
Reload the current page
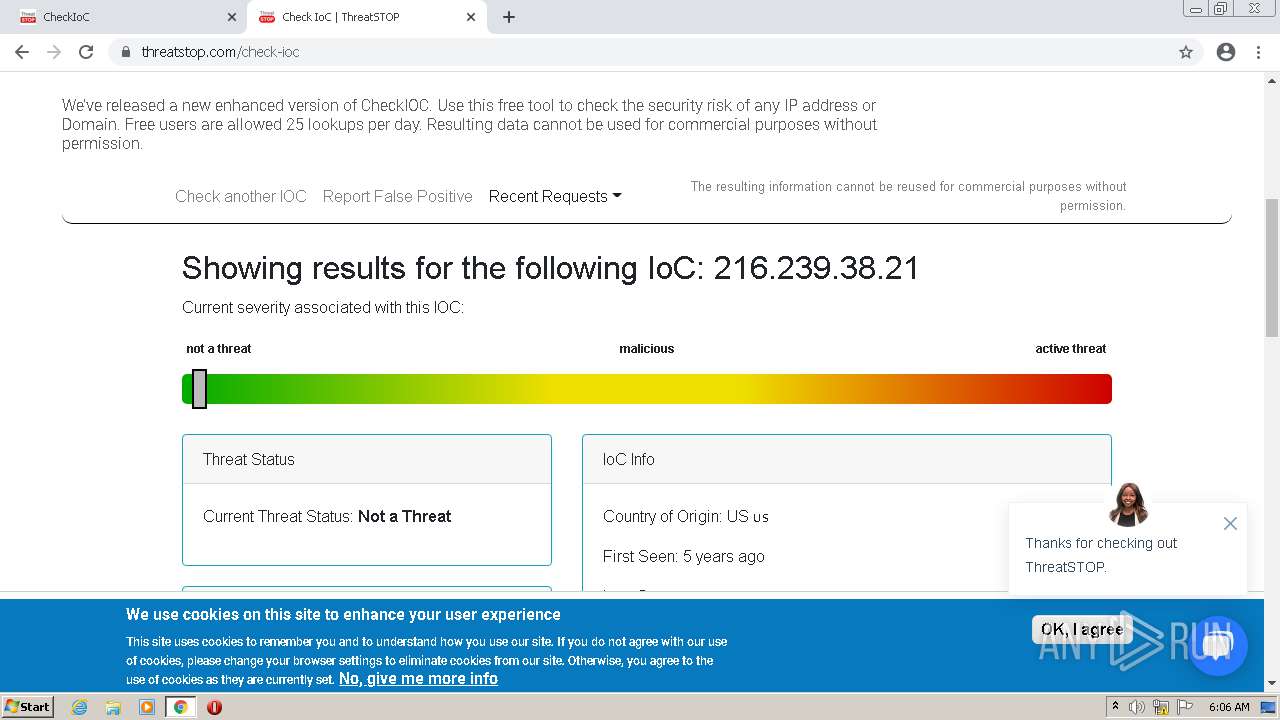86,52
